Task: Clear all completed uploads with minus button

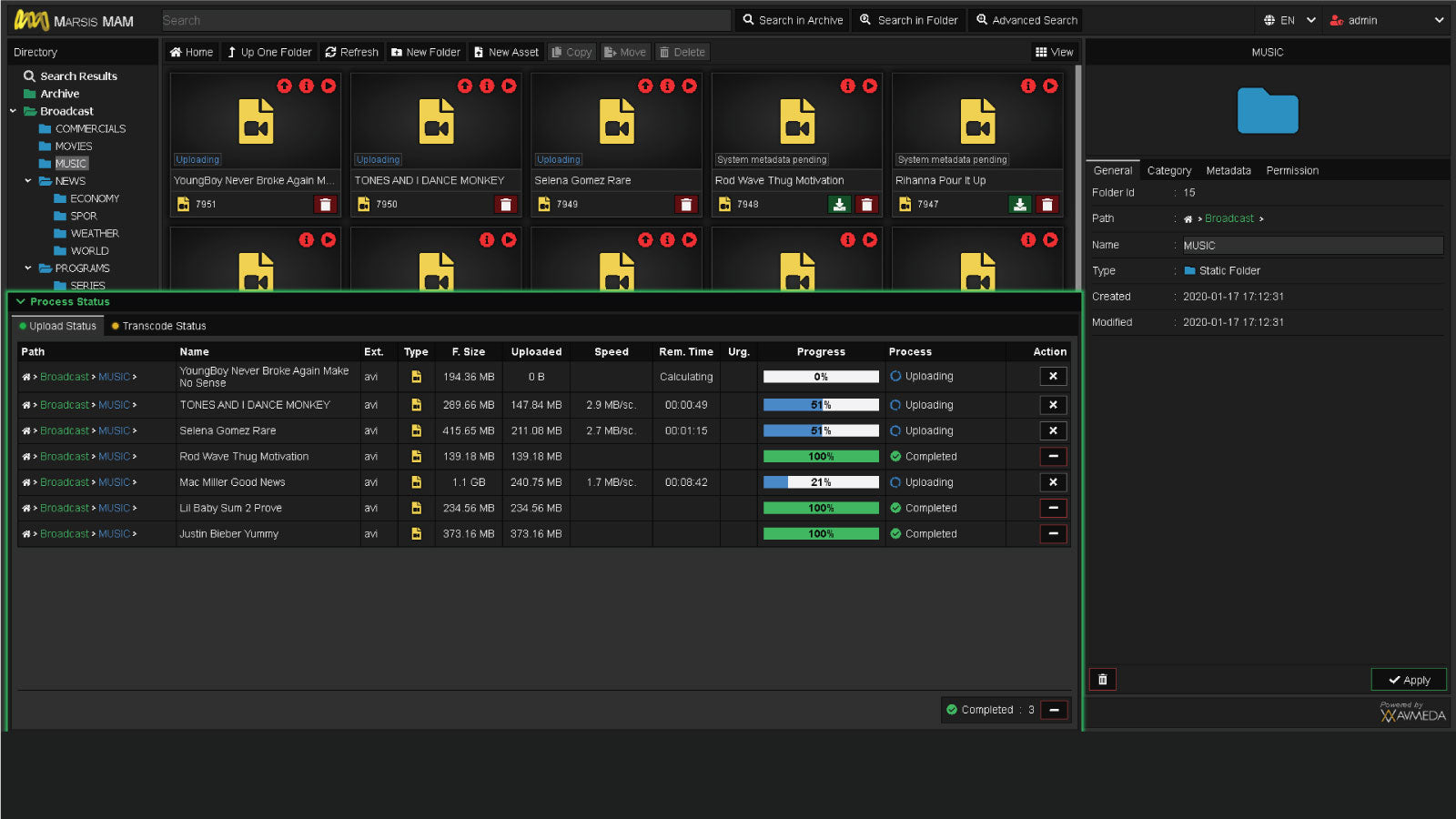Action: (1054, 710)
